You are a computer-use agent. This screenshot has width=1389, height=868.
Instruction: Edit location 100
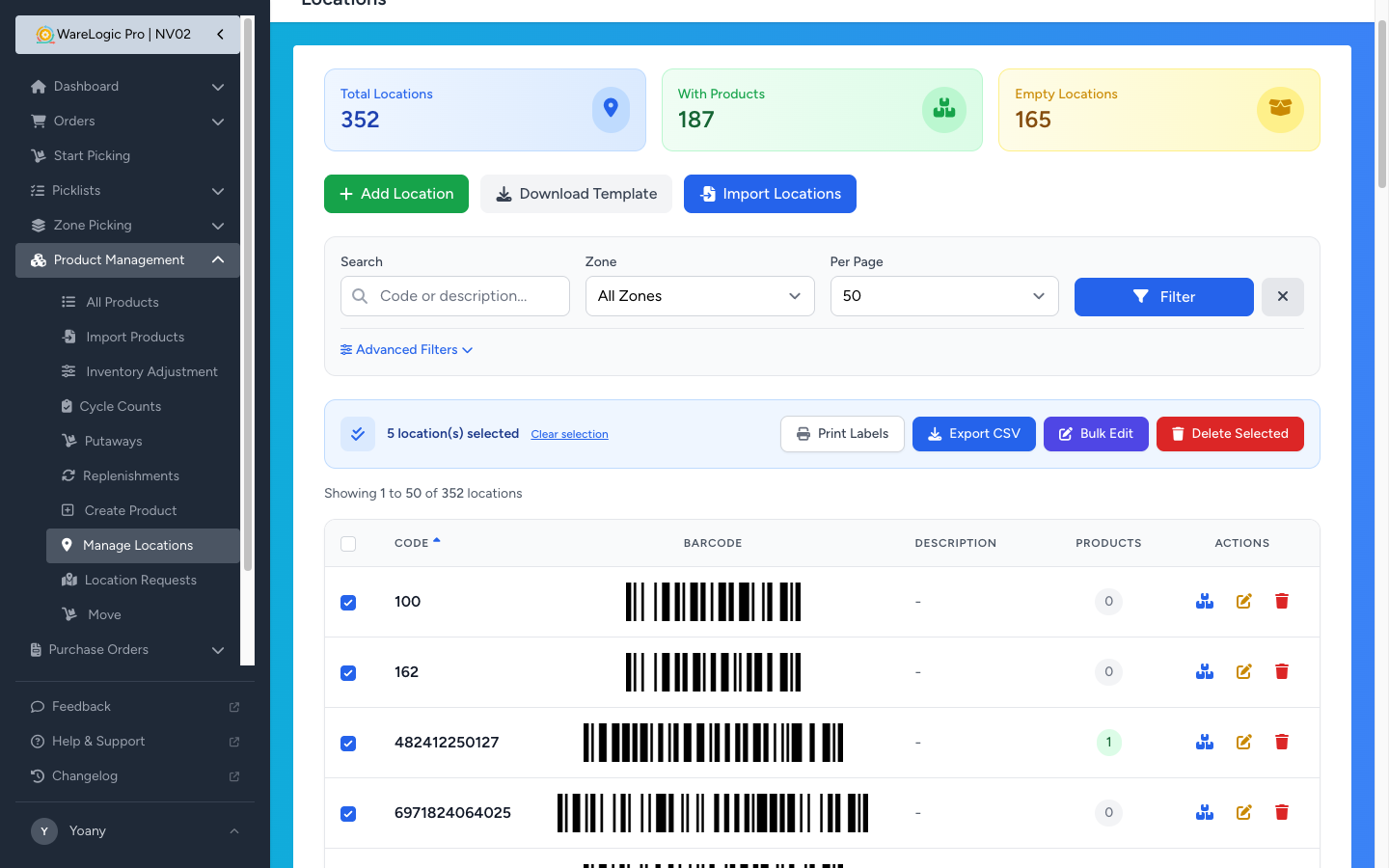1244,602
